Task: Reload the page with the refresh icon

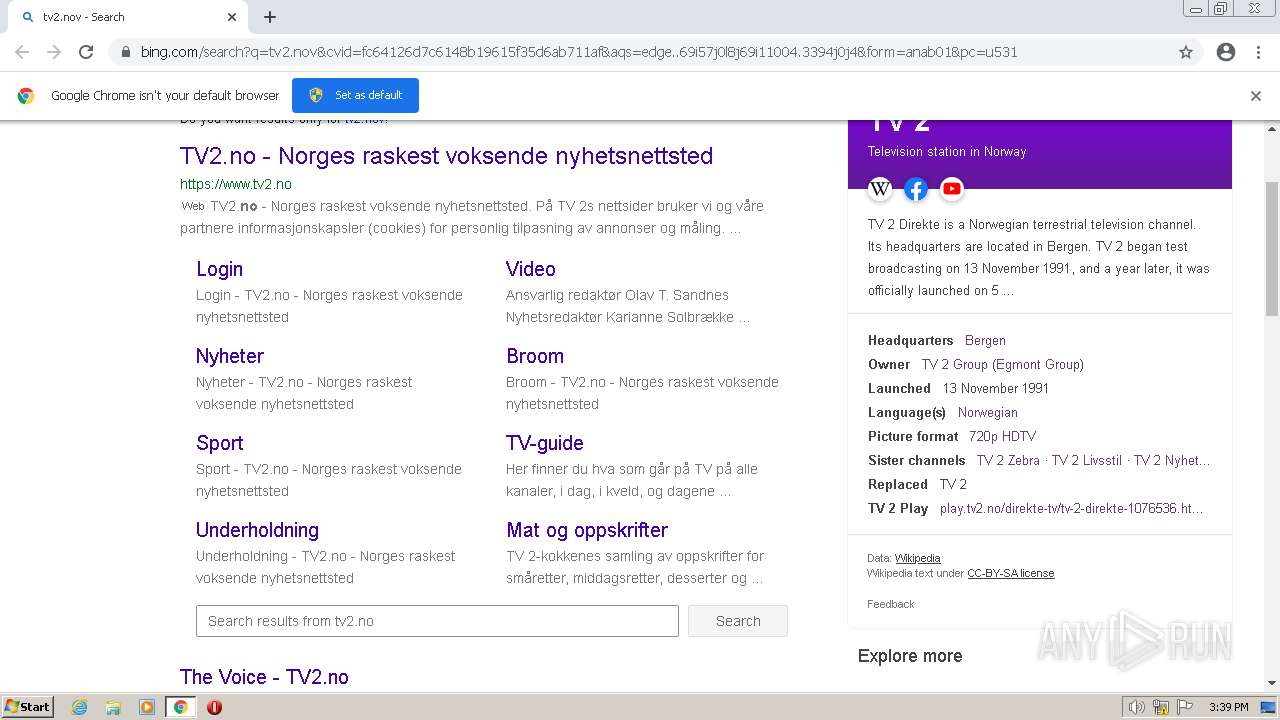Action: tap(86, 52)
